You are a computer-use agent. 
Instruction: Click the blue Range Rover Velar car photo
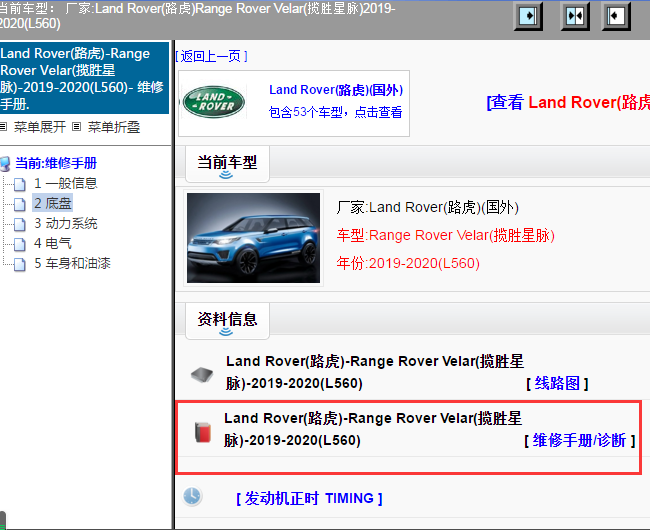253,238
